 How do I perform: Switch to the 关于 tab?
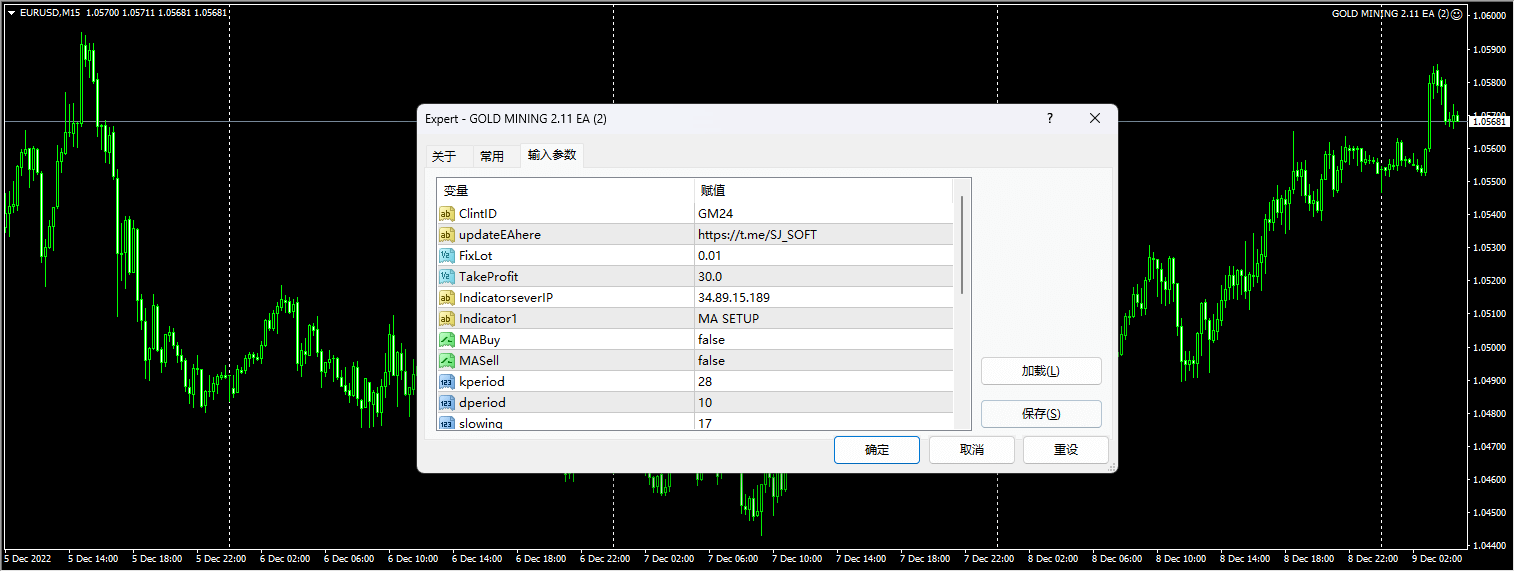click(x=444, y=156)
